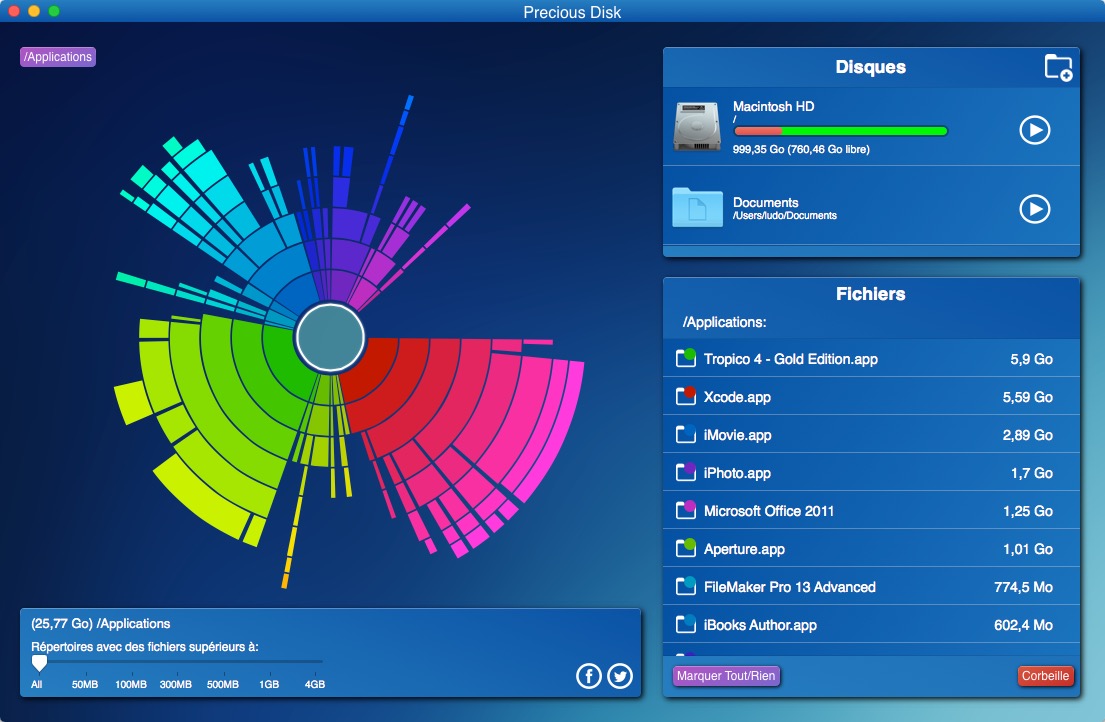Mark the Microsoft Office 2011 checkbox

point(686,510)
